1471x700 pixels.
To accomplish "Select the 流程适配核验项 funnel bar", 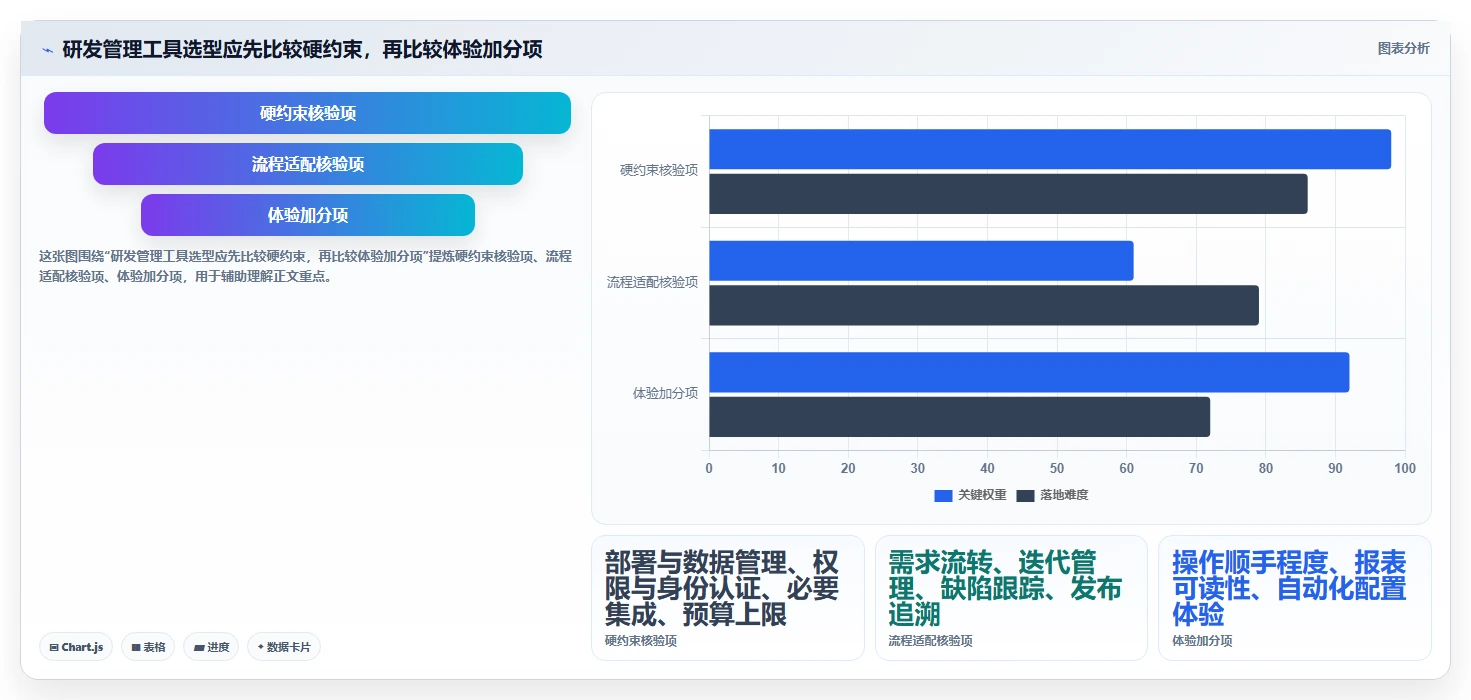I will tap(308, 164).
